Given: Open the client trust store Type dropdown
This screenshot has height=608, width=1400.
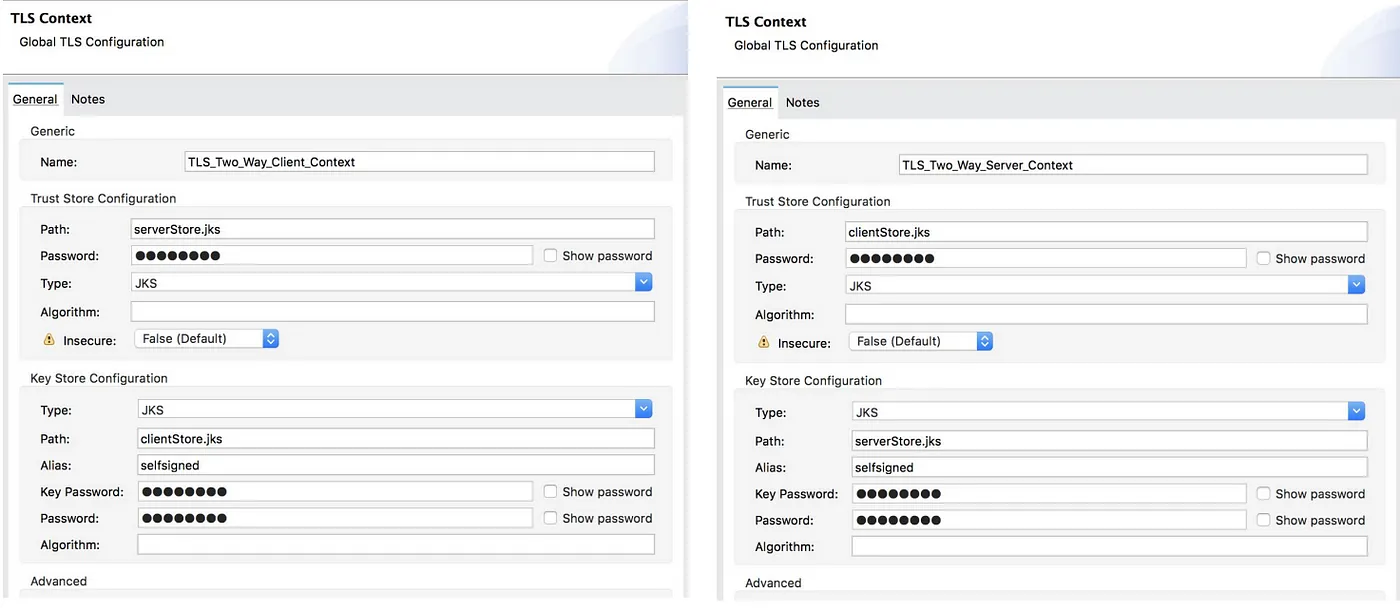Looking at the screenshot, I should click(643, 281).
